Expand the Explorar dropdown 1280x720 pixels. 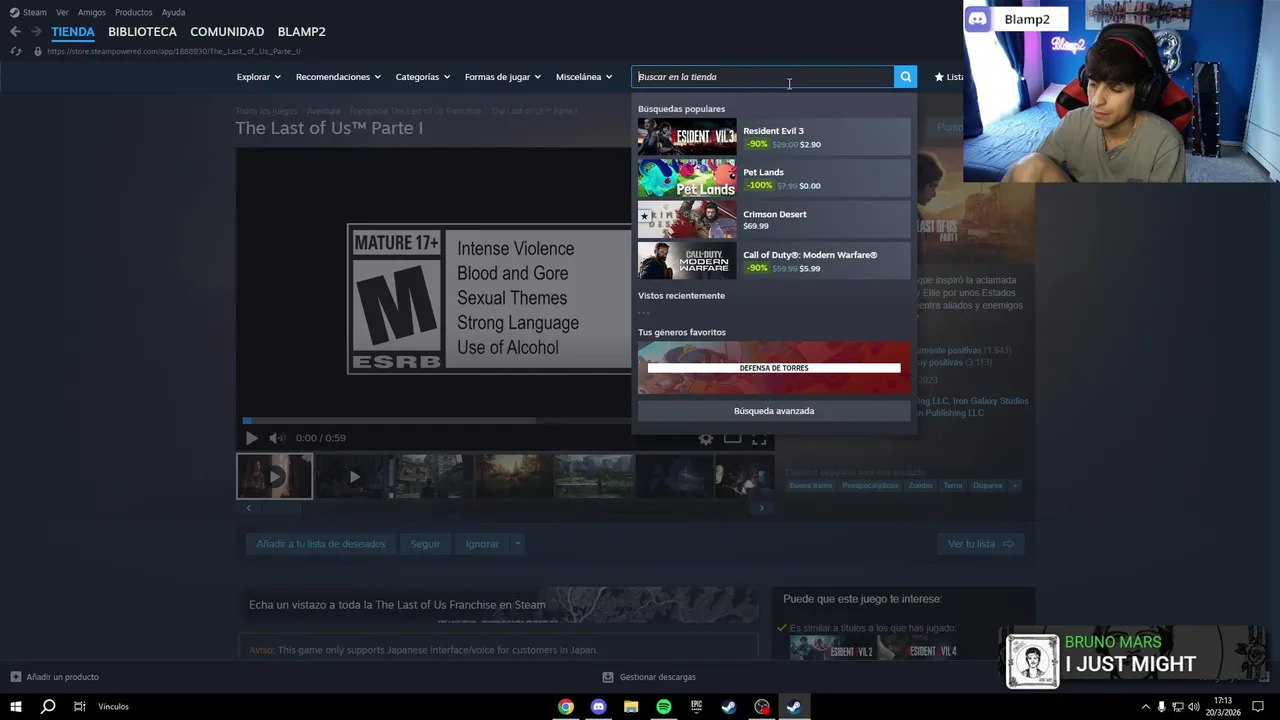259,77
